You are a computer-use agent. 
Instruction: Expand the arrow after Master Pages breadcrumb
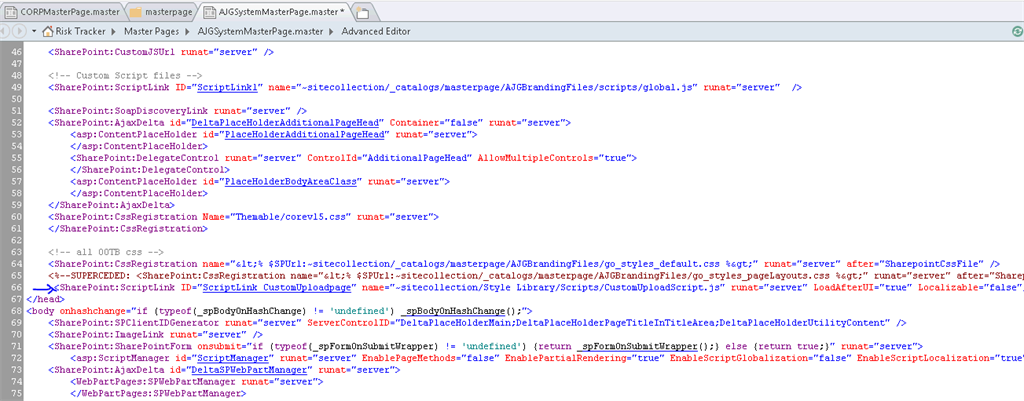[x=186, y=31]
